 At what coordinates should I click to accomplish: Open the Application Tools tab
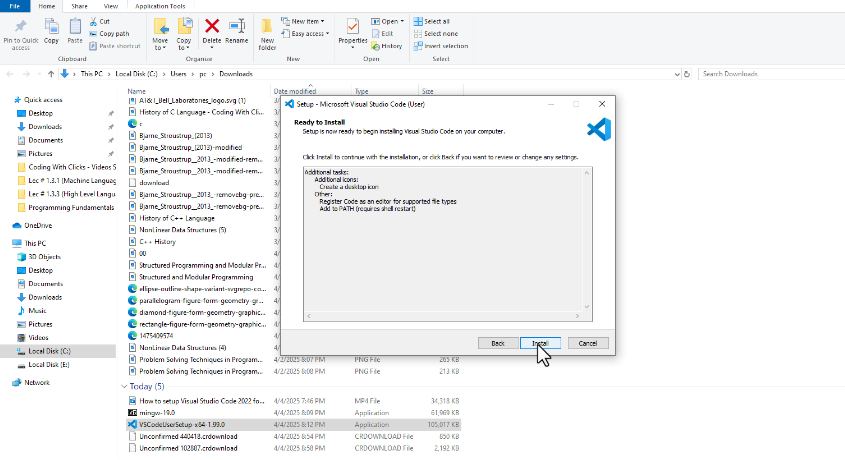(160, 6)
